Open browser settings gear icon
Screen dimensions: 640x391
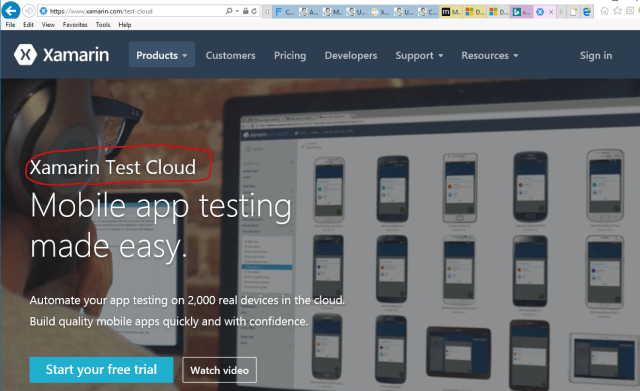point(630,11)
